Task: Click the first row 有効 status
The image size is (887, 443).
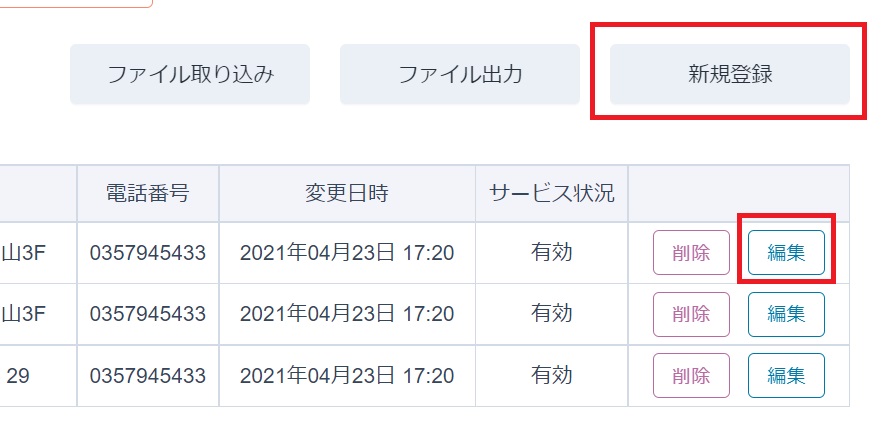Action: click(x=551, y=253)
